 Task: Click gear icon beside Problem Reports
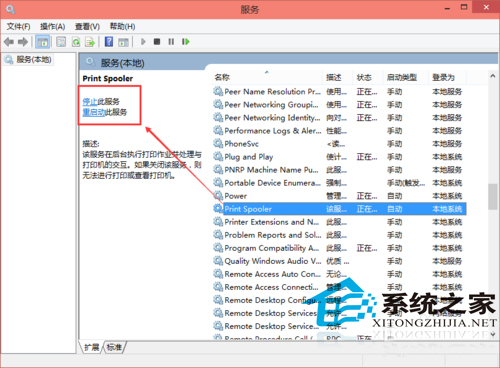tap(218, 235)
